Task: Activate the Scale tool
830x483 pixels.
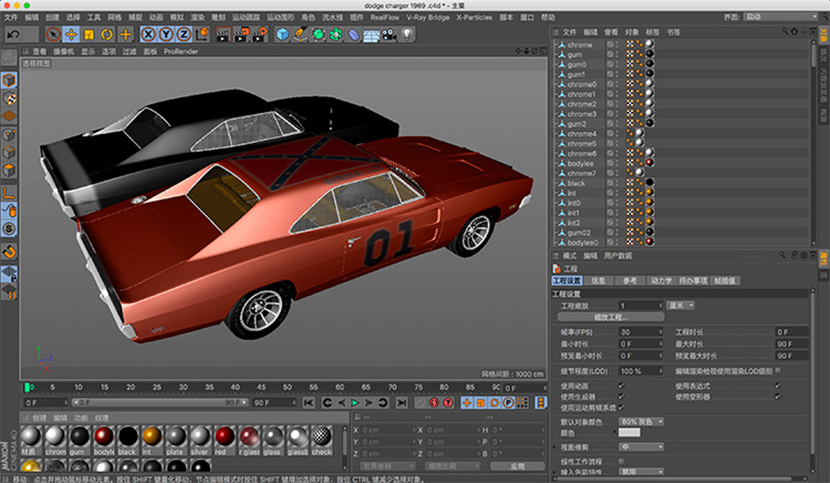Action: click(x=89, y=35)
